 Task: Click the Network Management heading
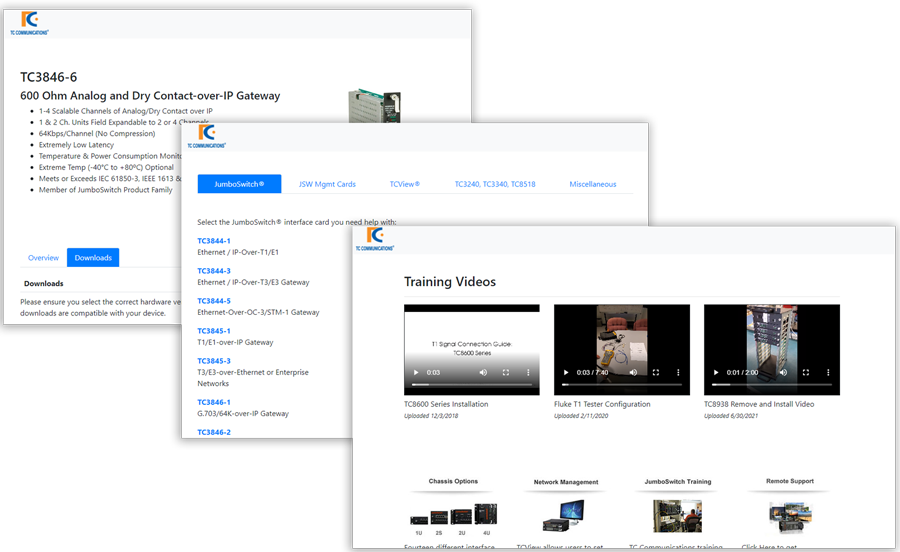point(566,482)
